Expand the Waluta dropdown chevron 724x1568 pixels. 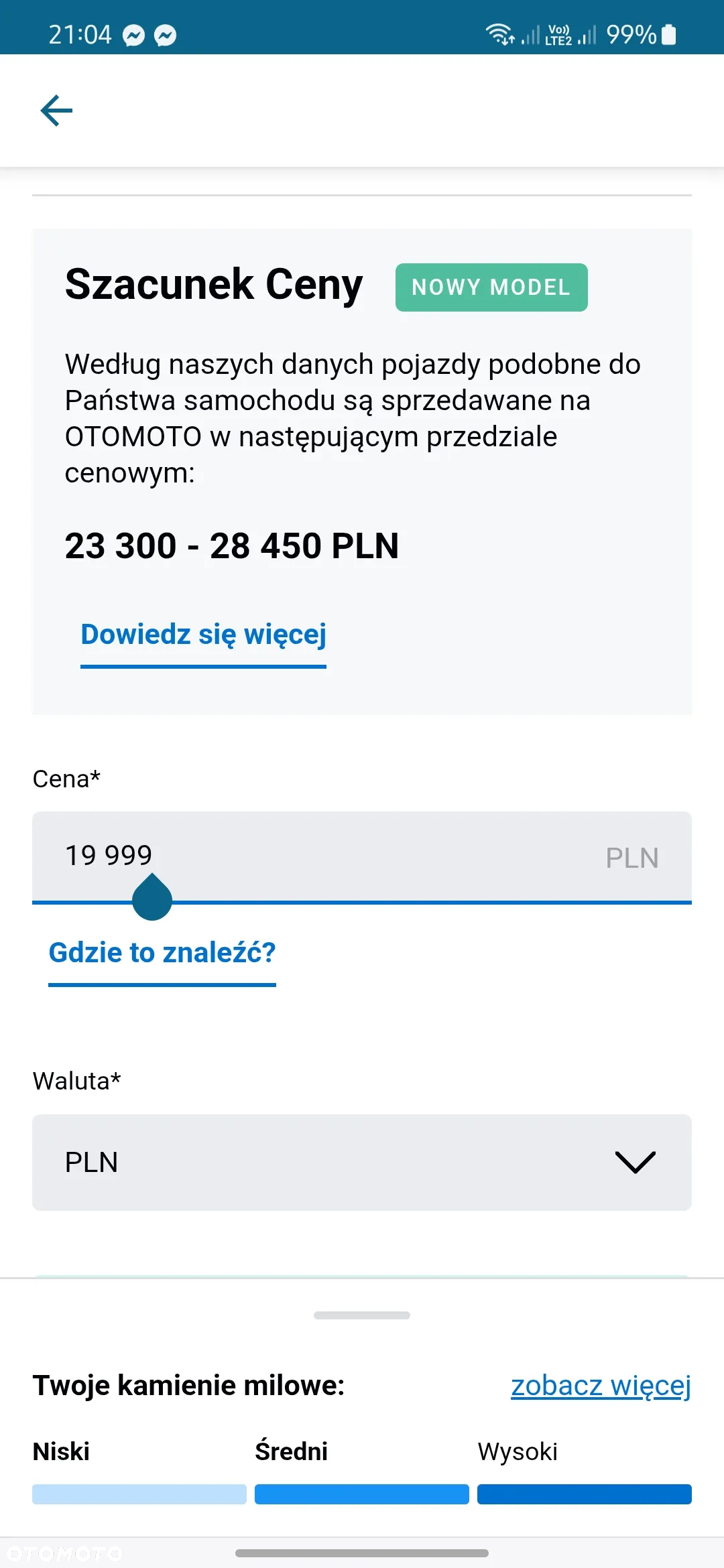coord(635,1162)
